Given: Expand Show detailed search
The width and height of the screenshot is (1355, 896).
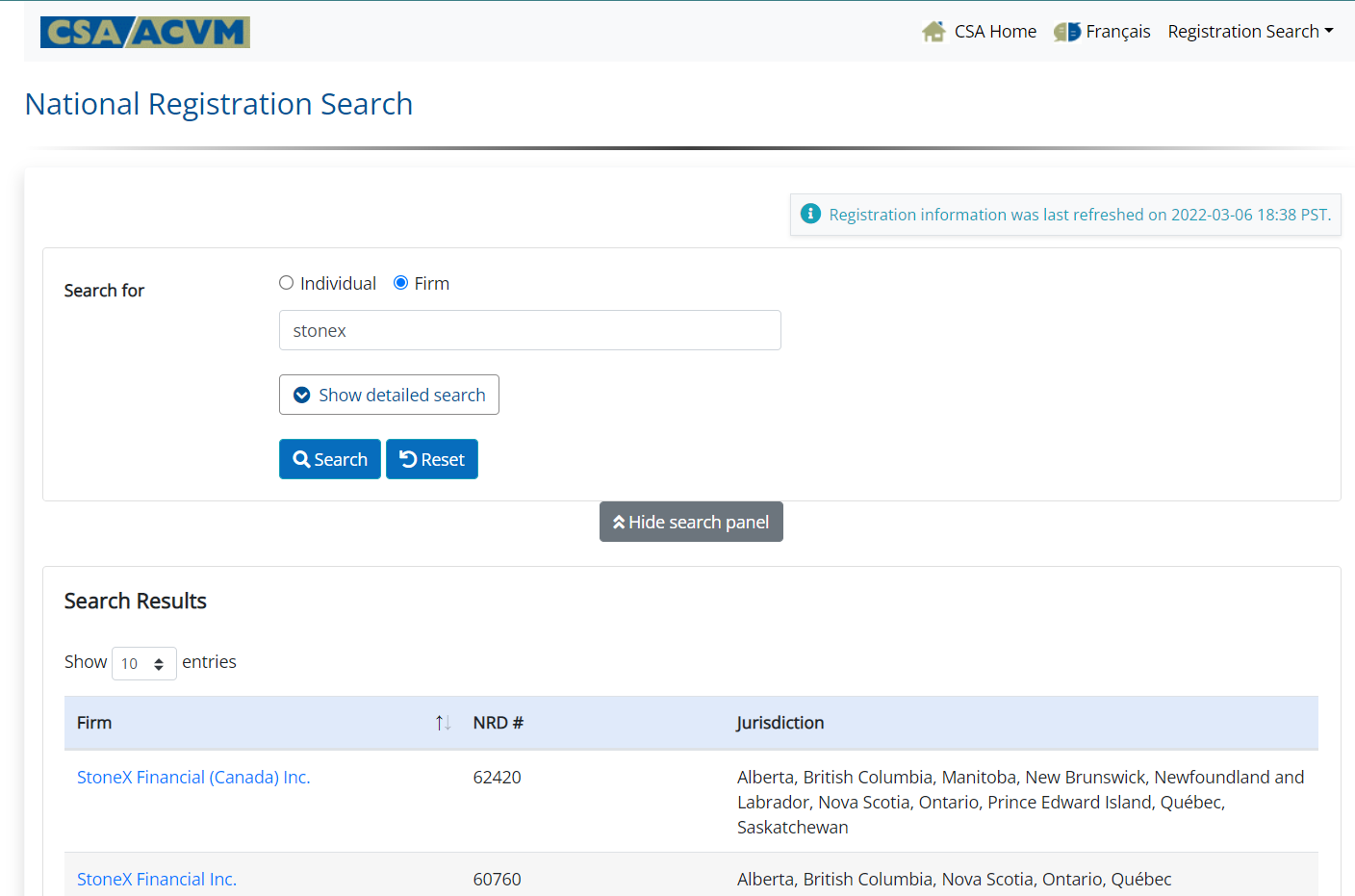Looking at the screenshot, I should click(389, 395).
